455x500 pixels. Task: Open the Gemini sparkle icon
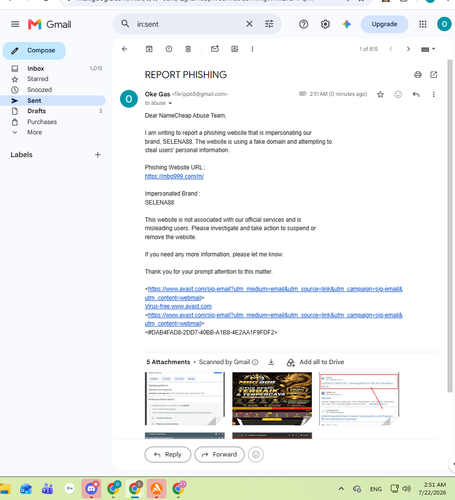click(x=347, y=24)
